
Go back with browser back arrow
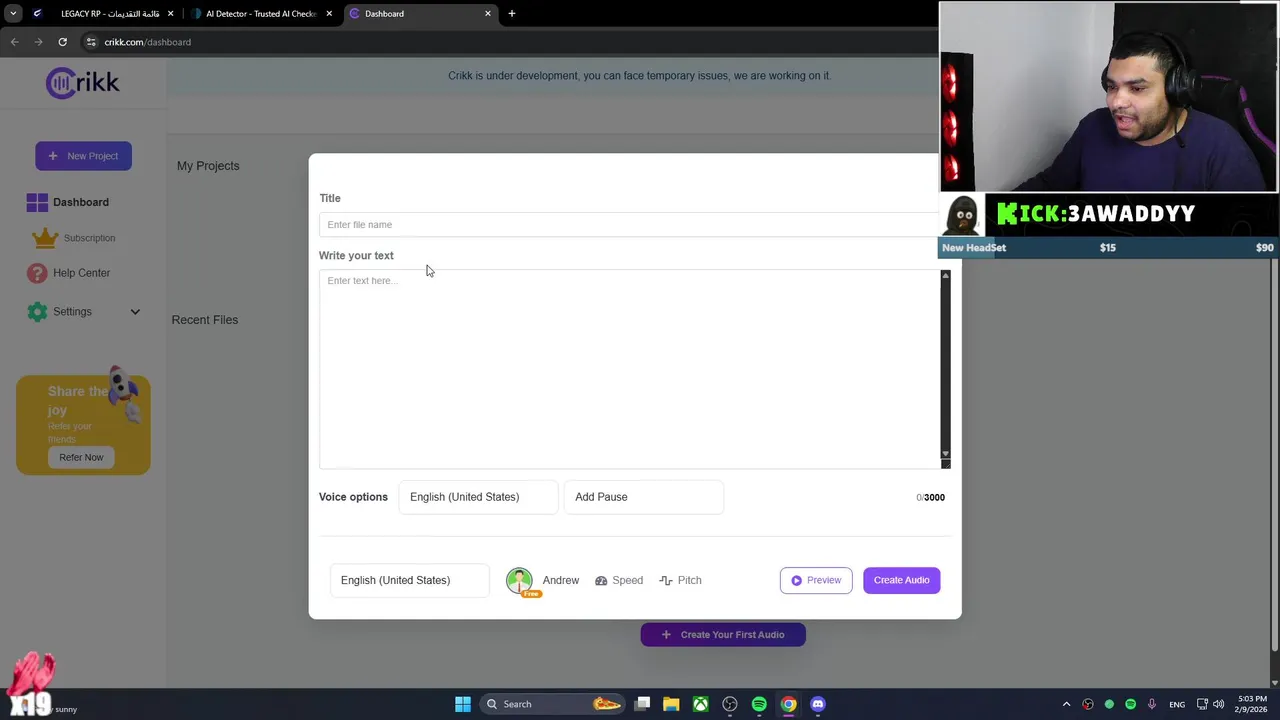tap(14, 42)
